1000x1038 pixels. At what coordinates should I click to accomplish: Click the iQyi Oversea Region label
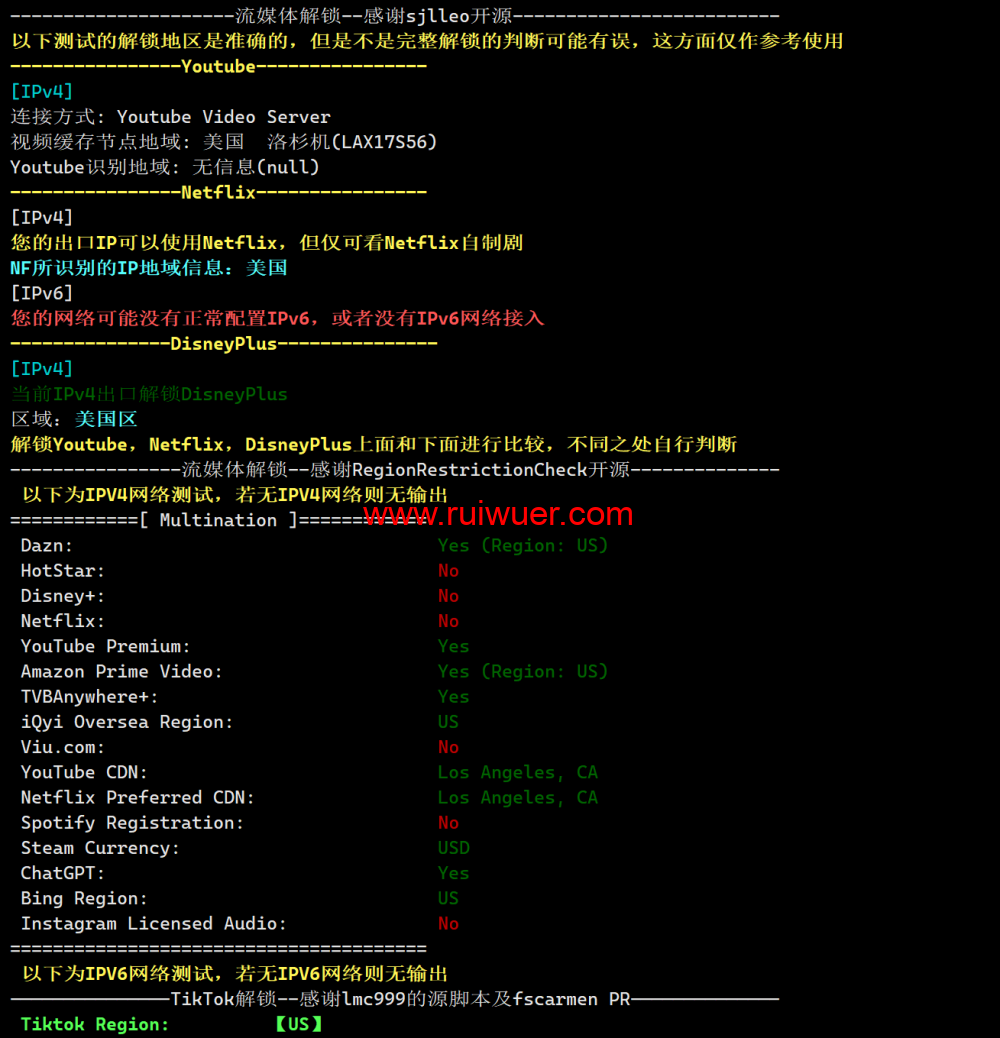click(x=126, y=722)
